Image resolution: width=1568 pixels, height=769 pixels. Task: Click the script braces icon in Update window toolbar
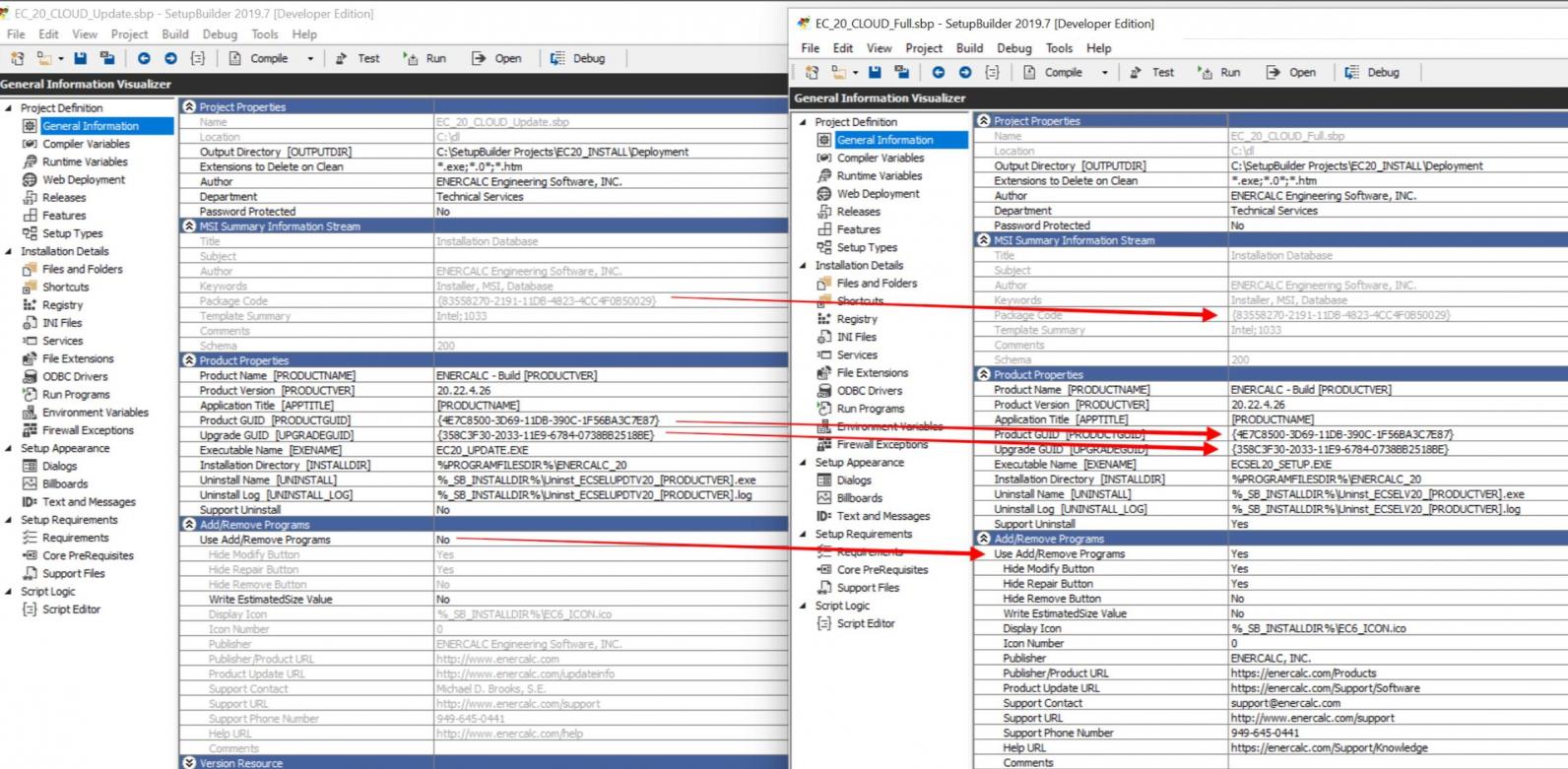(198, 58)
